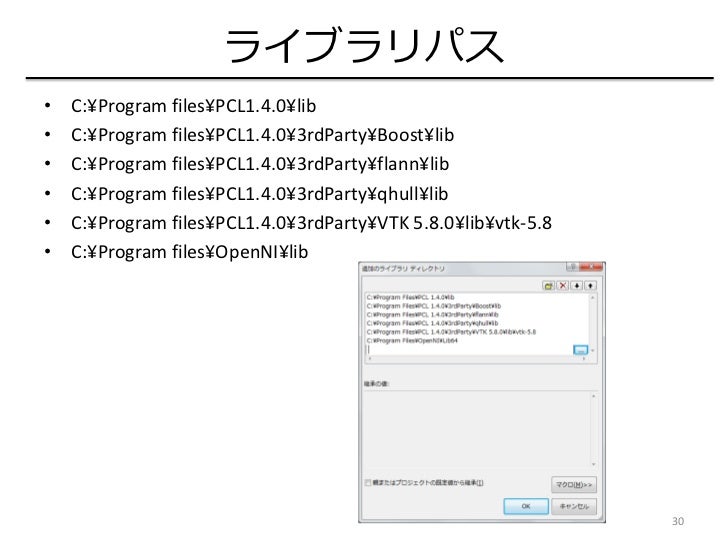Click the move line up arrow icon
Image resolution: width=728 pixels, height=546 pixels.
pyautogui.click(x=590, y=286)
